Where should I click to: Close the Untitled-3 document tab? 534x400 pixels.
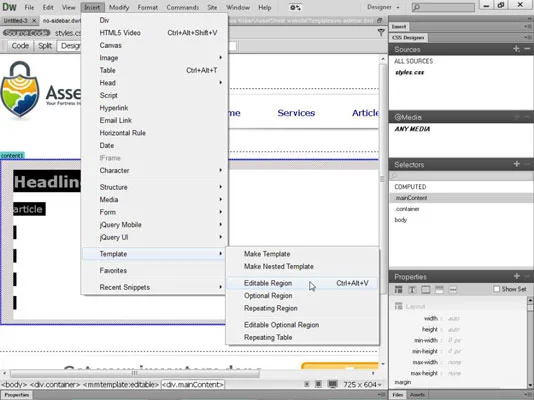point(34,21)
